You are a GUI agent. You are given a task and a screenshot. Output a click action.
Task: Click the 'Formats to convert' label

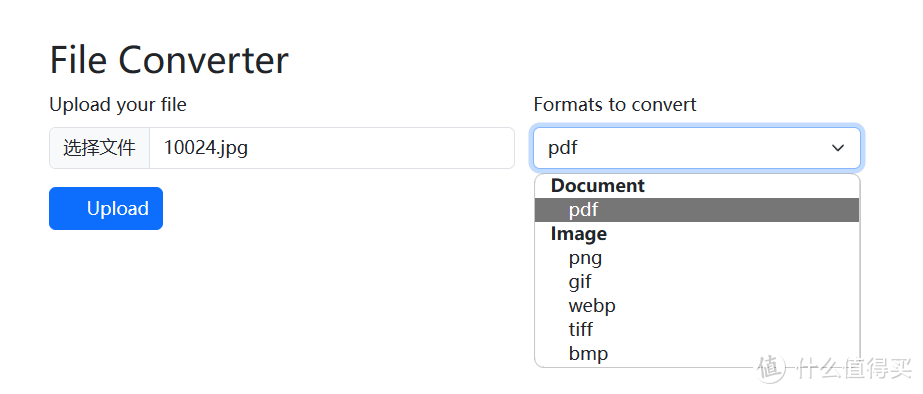(615, 105)
